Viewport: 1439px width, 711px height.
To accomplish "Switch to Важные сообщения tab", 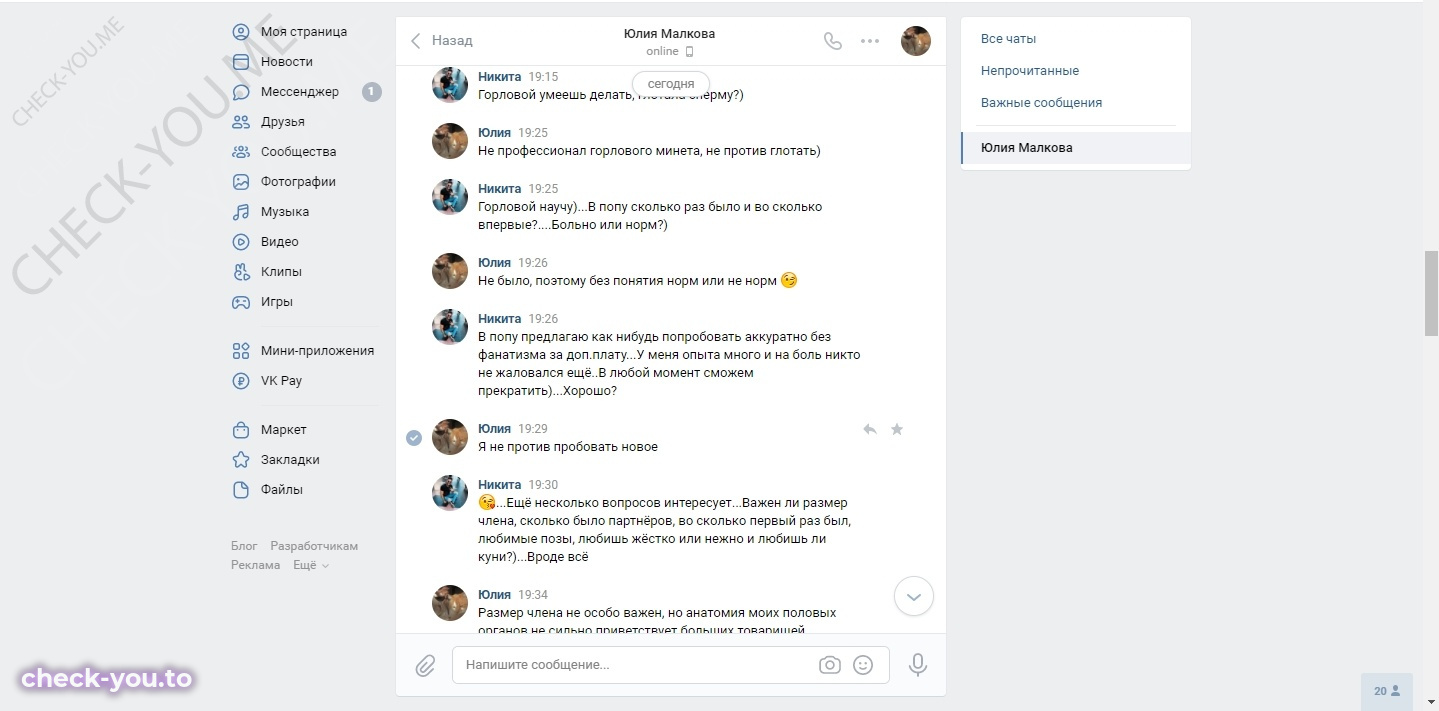I will (1041, 103).
